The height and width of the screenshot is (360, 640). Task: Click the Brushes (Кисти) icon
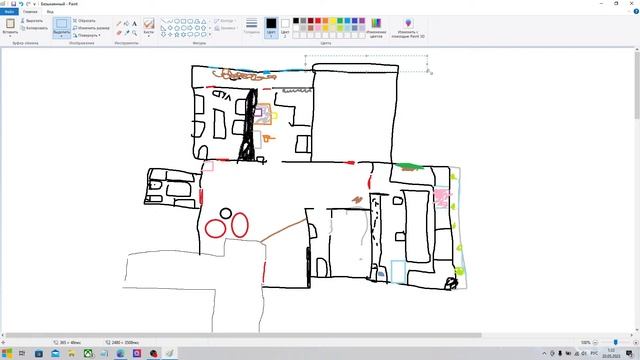coord(149,23)
